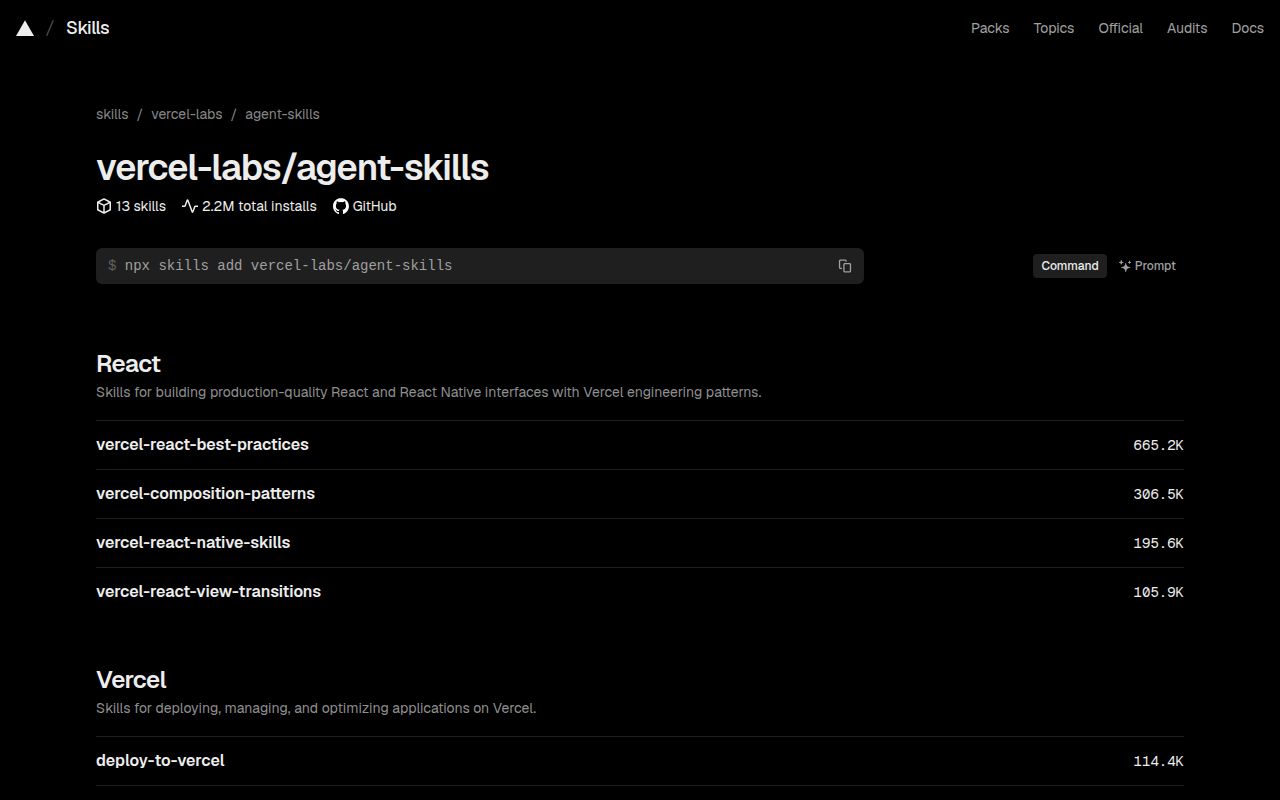Switch to the Command tab
The image size is (1280, 800).
(x=1070, y=266)
